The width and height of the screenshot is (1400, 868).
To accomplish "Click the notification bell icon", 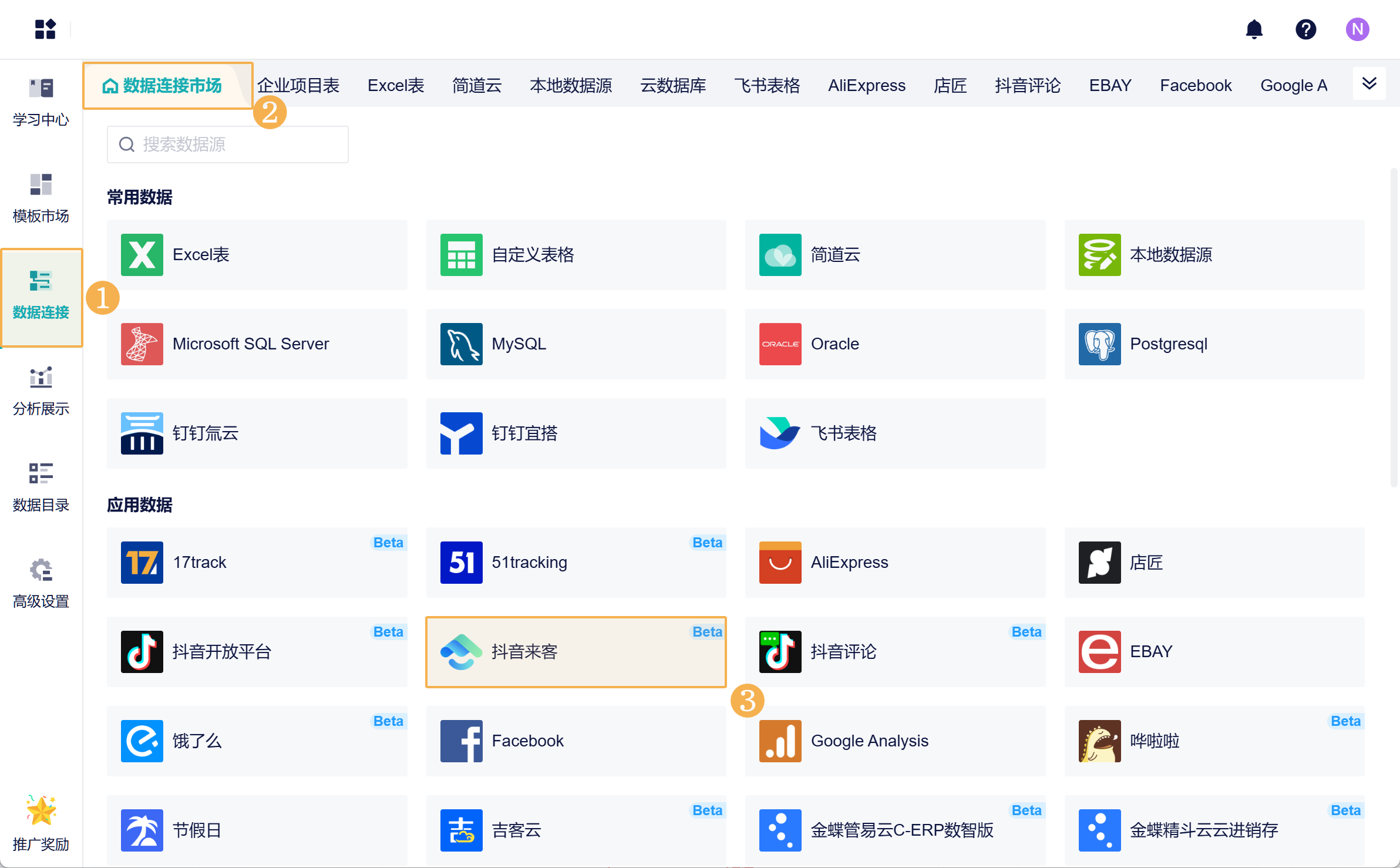I will click(x=1254, y=29).
